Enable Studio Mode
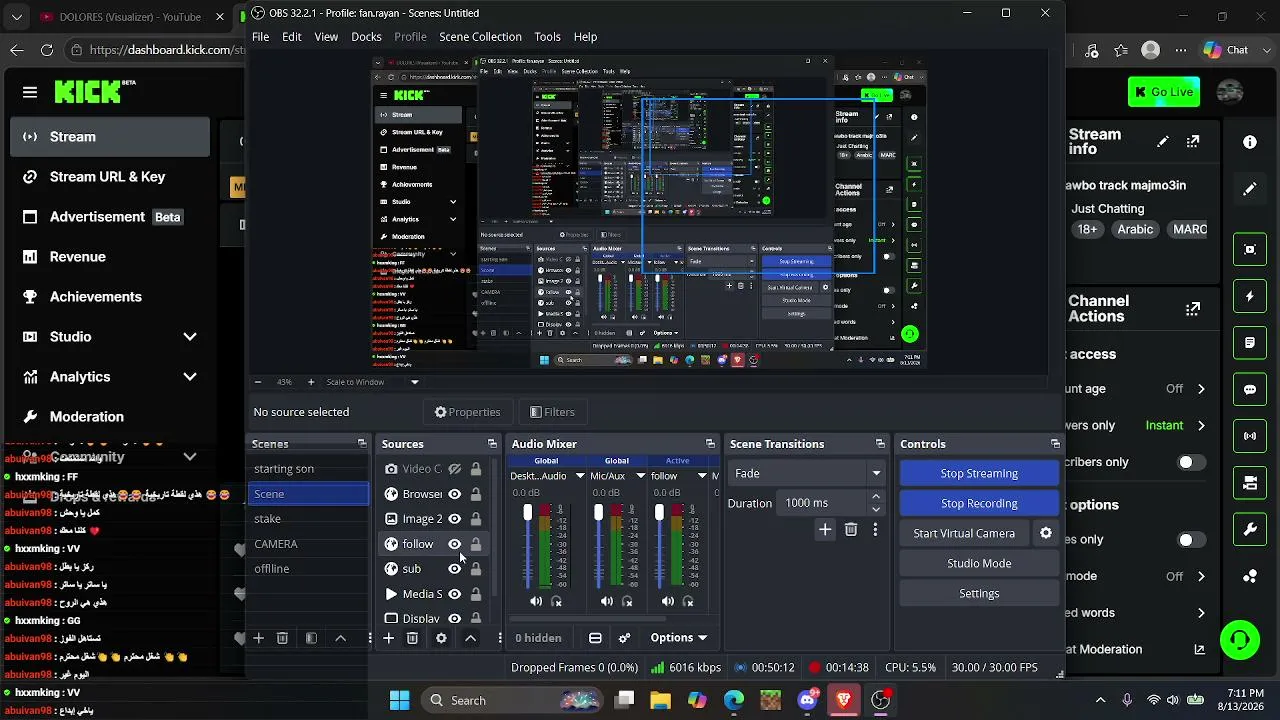The width and height of the screenshot is (1280, 720). point(979,563)
